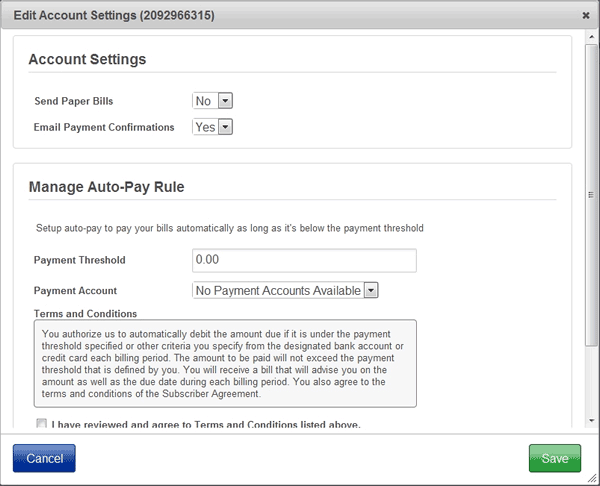
Task: Click the Account Settings heading
Action: pyautogui.click(x=87, y=59)
